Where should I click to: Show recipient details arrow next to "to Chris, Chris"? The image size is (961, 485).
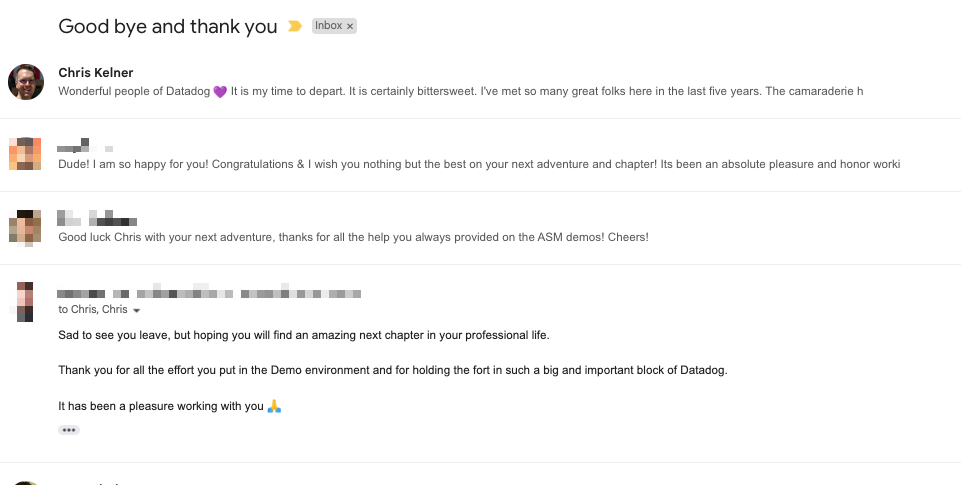click(137, 310)
